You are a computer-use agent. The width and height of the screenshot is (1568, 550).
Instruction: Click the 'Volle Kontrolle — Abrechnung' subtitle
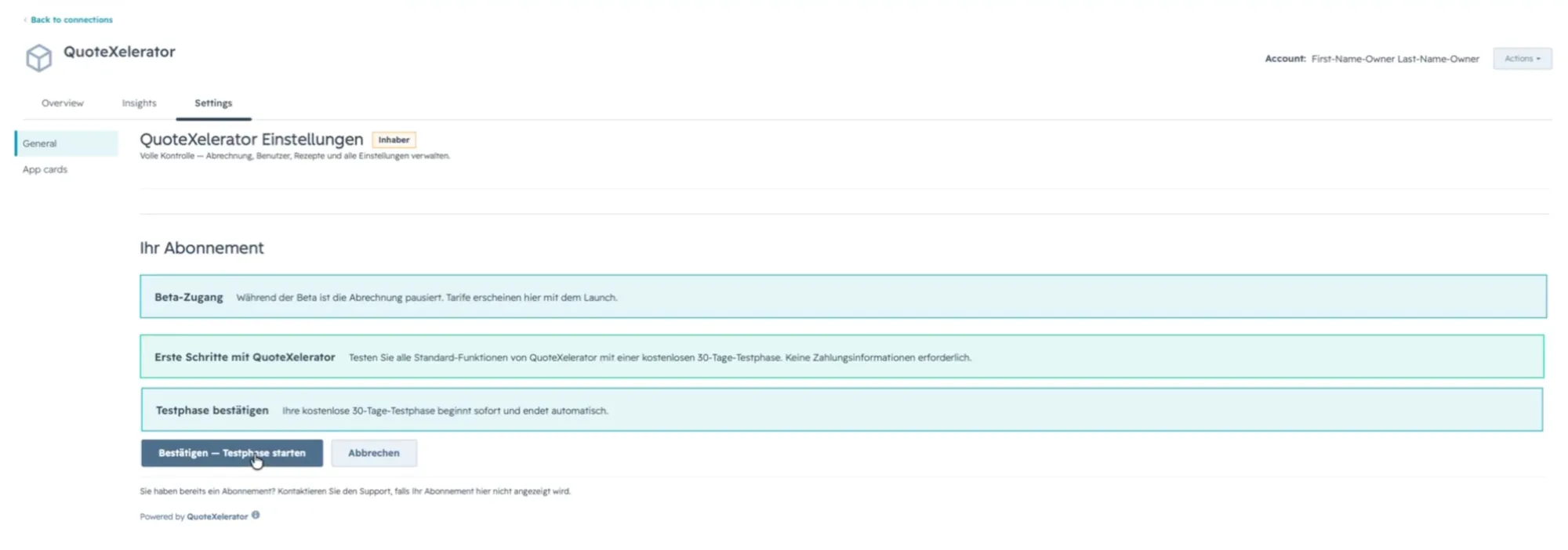pyautogui.click(x=295, y=156)
